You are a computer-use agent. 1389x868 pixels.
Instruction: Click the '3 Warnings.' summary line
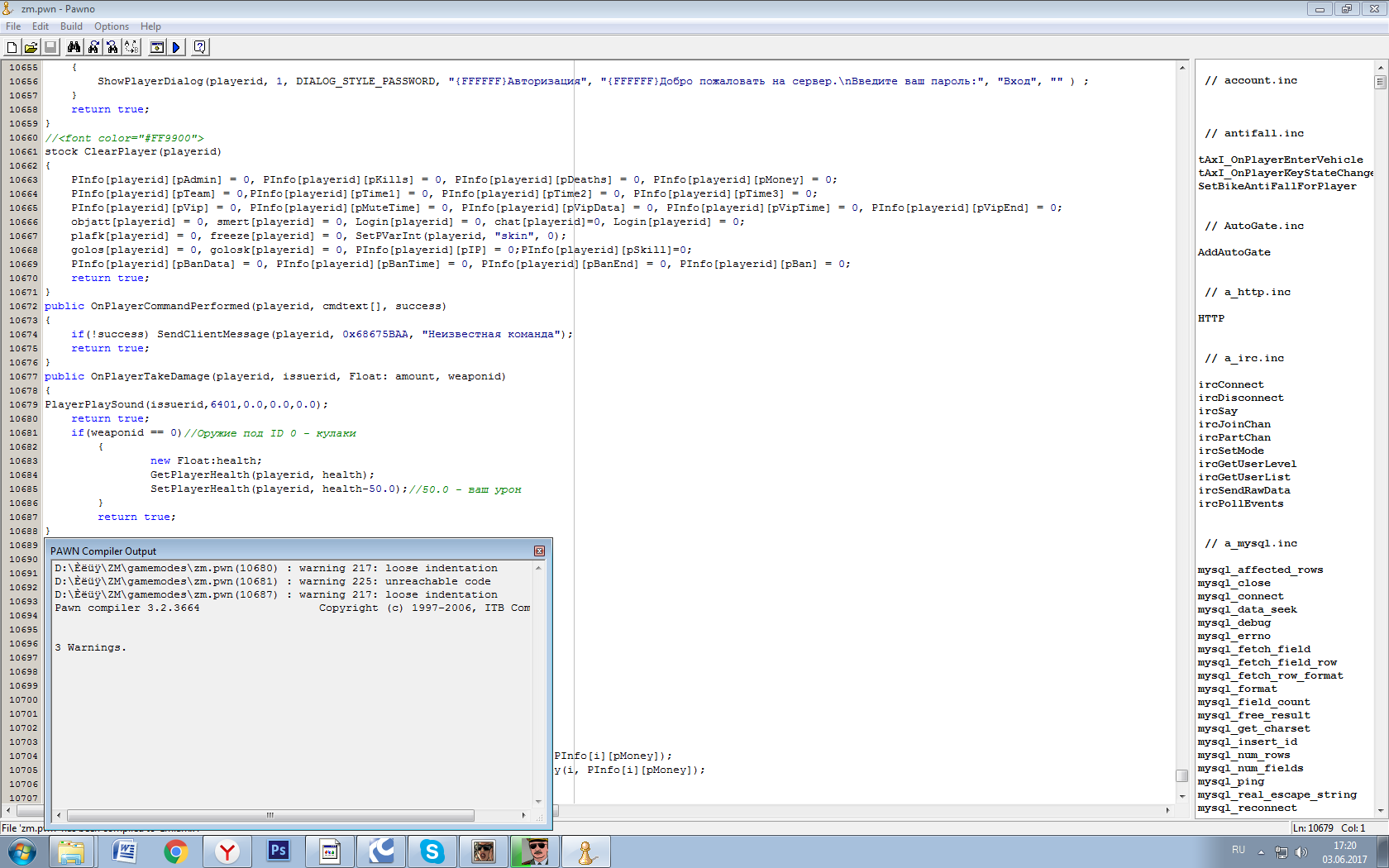pos(91,647)
